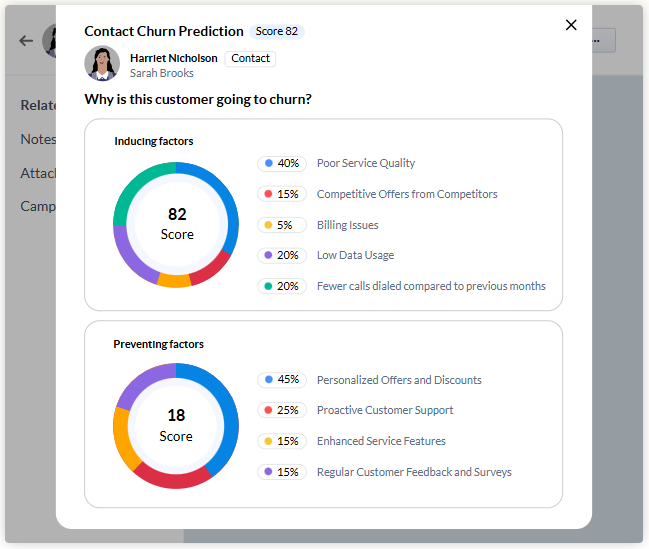Screen dimensions: 649x549
Task: Click Competitive Offers from Competitors label
Action: [x=407, y=194]
